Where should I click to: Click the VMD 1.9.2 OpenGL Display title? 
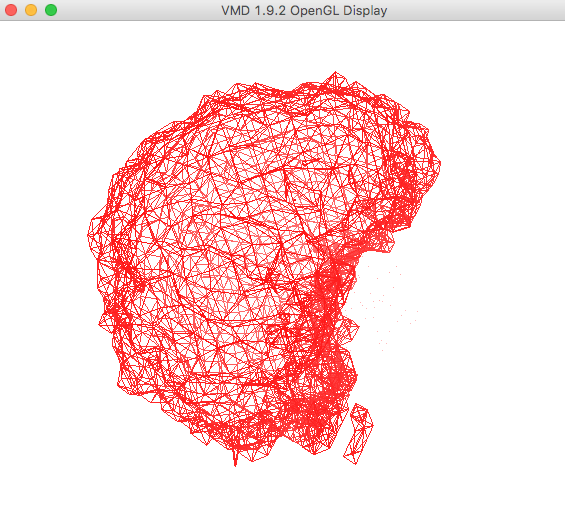pyautogui.click(x=304, y=10)
